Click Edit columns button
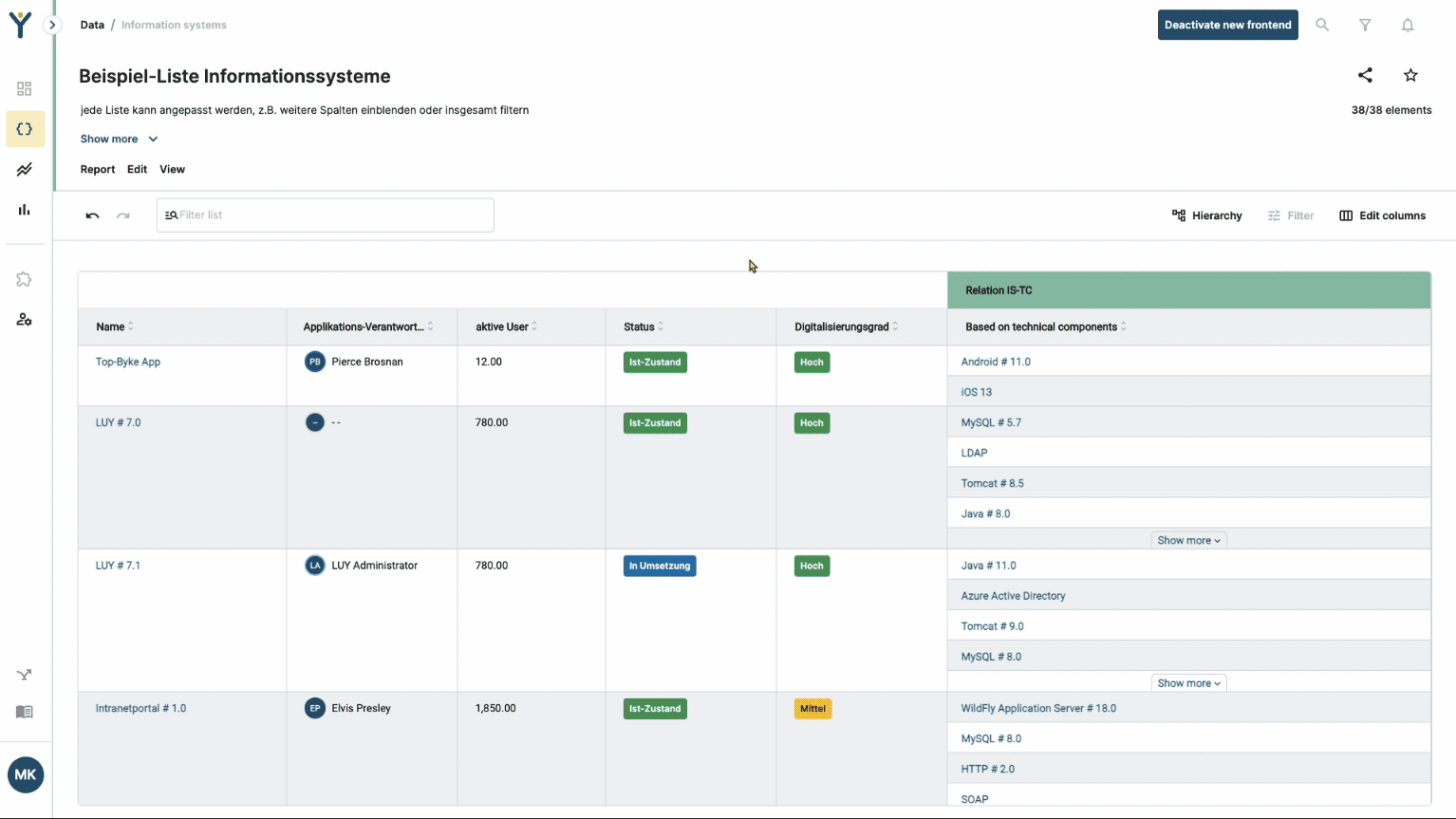The width and height of the screenshot is (1456, 819). pos(1382,215)
